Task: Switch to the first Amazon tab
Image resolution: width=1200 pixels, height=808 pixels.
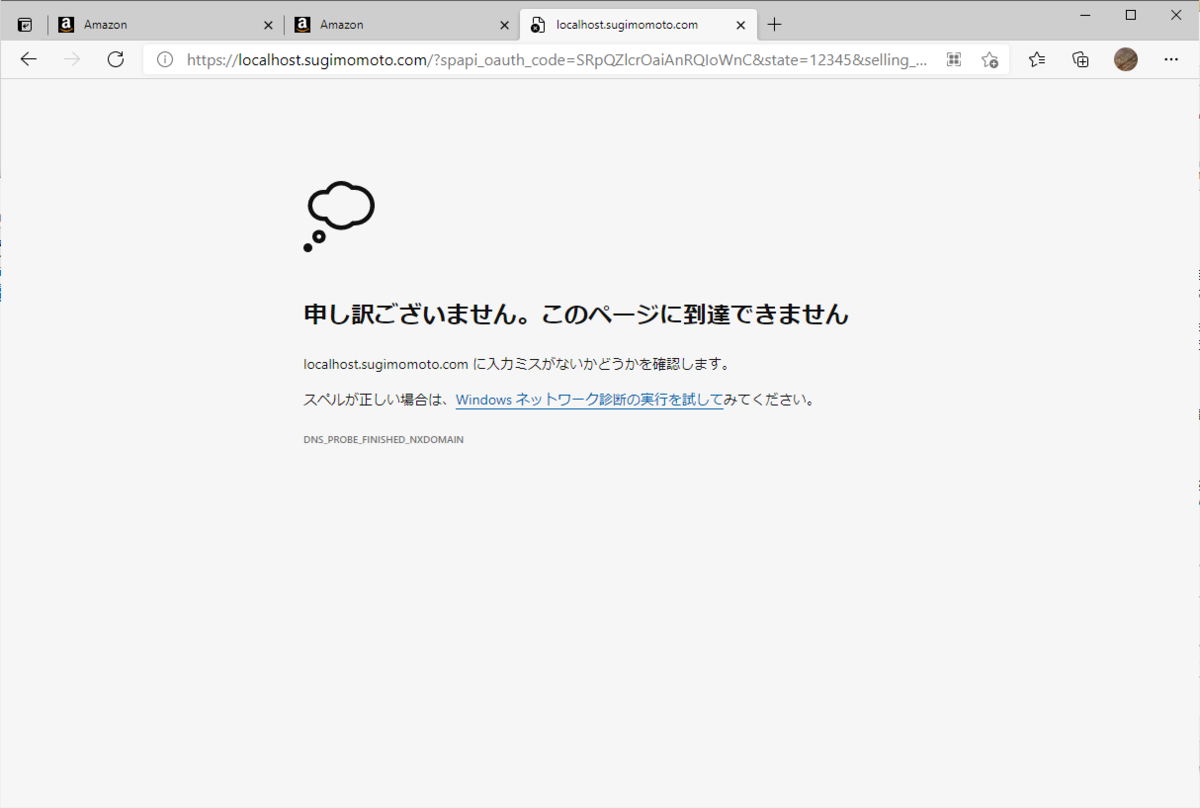Action: pyautogui.click(x=150, y=23)
